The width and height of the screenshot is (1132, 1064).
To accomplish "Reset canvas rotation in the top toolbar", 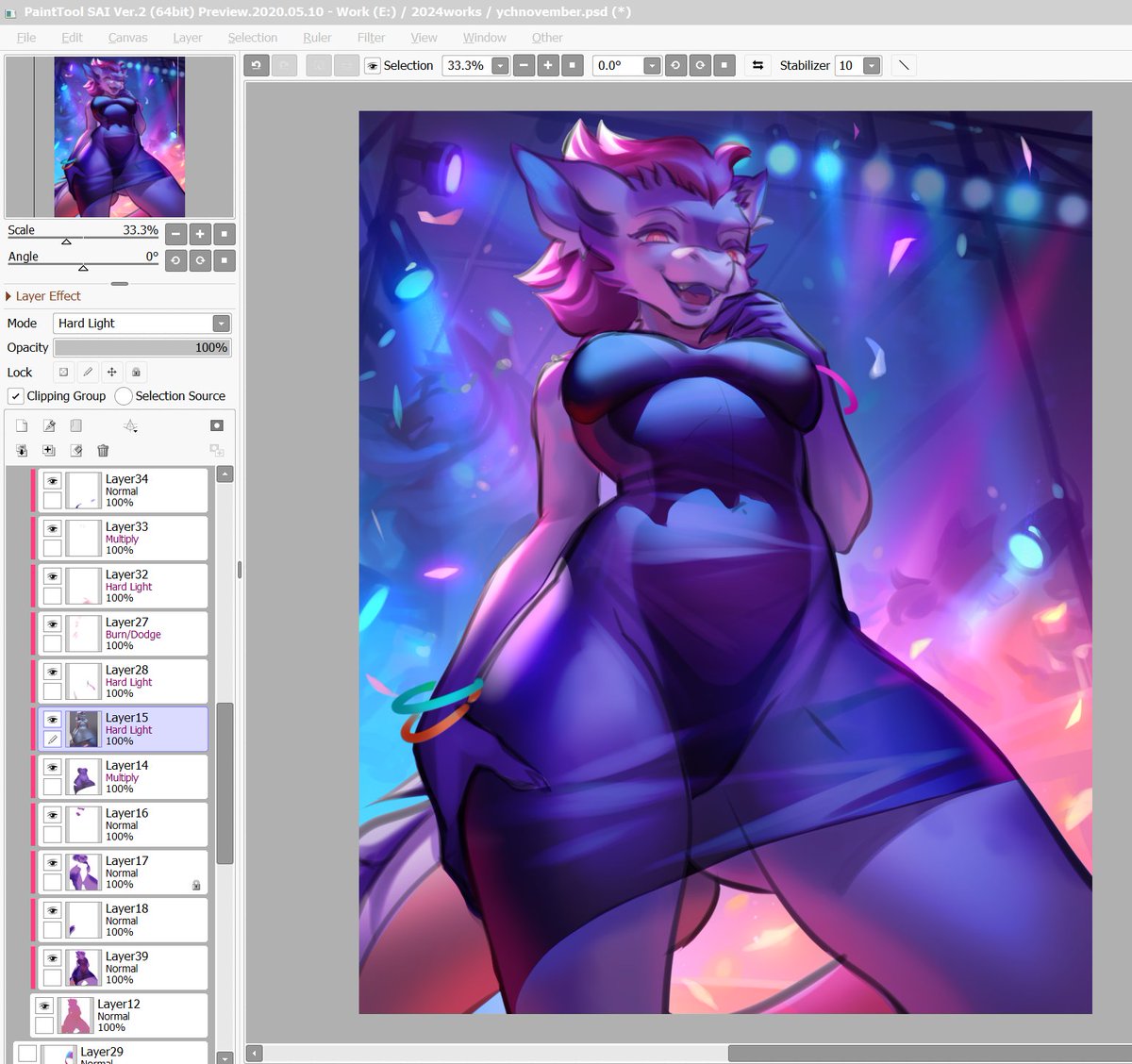I will (724, 65).
